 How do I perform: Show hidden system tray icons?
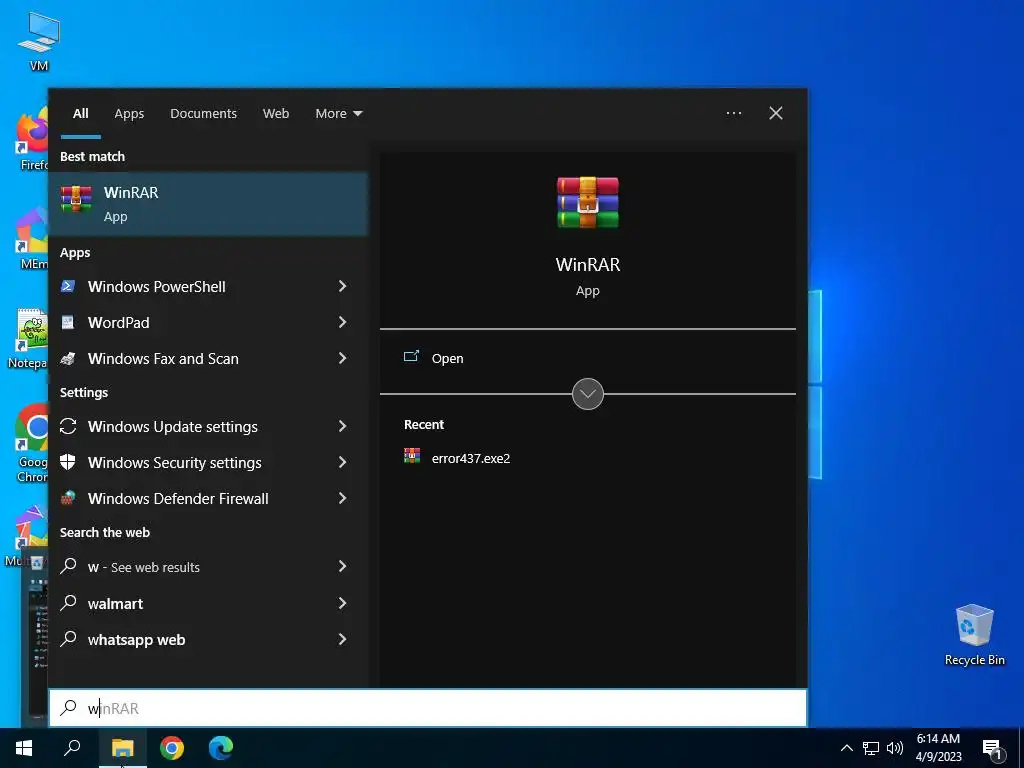point(846,748)
